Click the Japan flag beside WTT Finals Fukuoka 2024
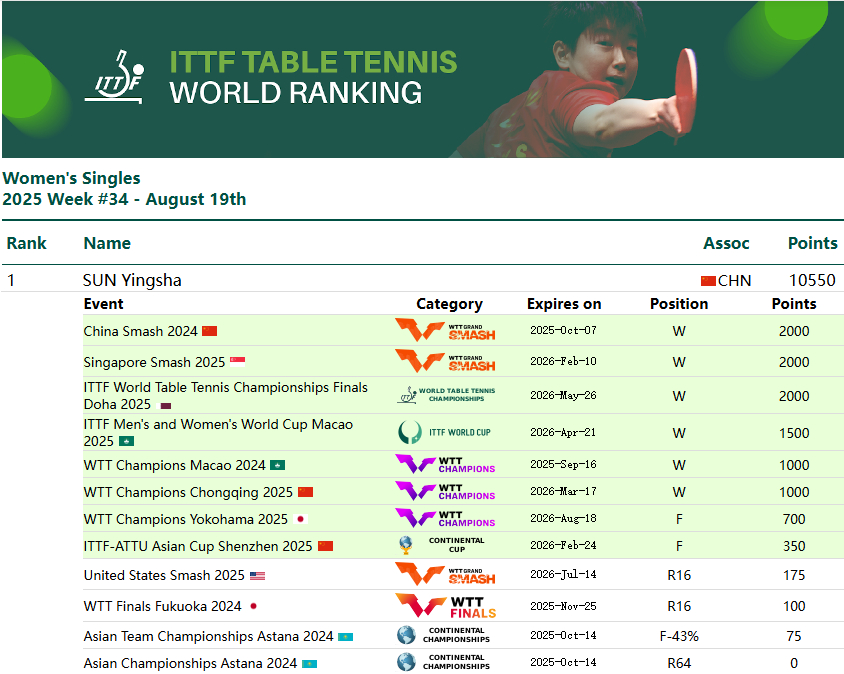Screen dimensions: 844x674 point(253,606)
